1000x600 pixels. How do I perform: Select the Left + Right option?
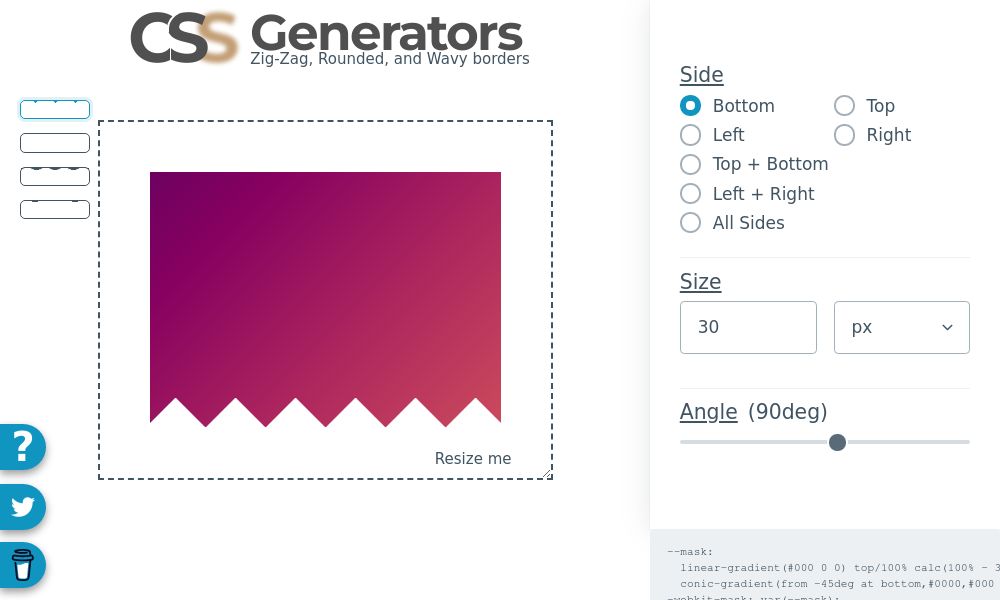click(x=691, y=194)
